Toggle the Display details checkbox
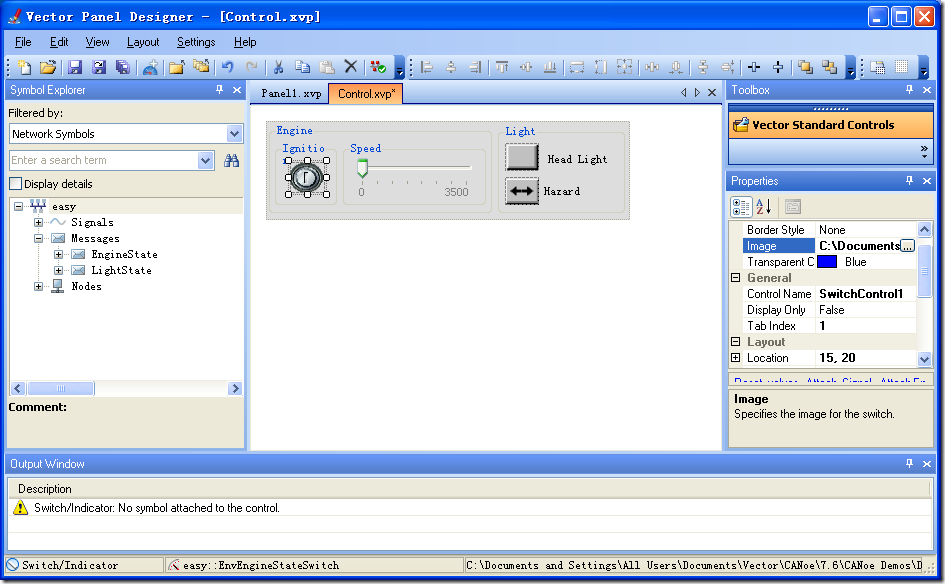 point(16,184)
